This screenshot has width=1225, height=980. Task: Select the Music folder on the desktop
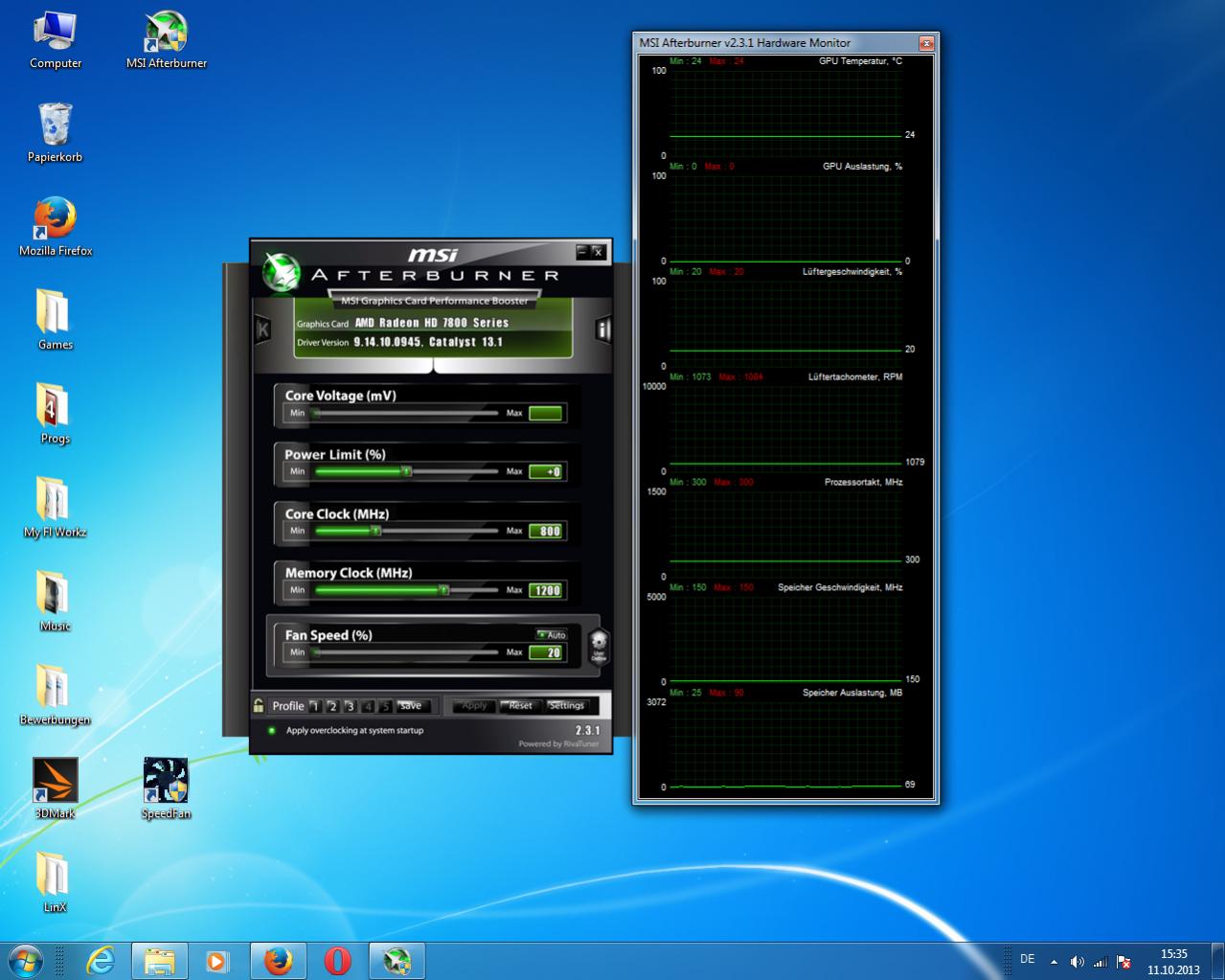[55, 602]
